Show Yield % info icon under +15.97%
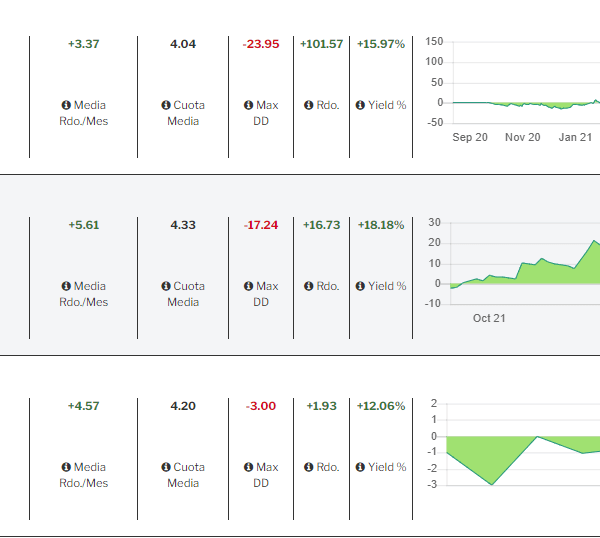This screenshot has height=538, width=600. [x=360, y=105]
